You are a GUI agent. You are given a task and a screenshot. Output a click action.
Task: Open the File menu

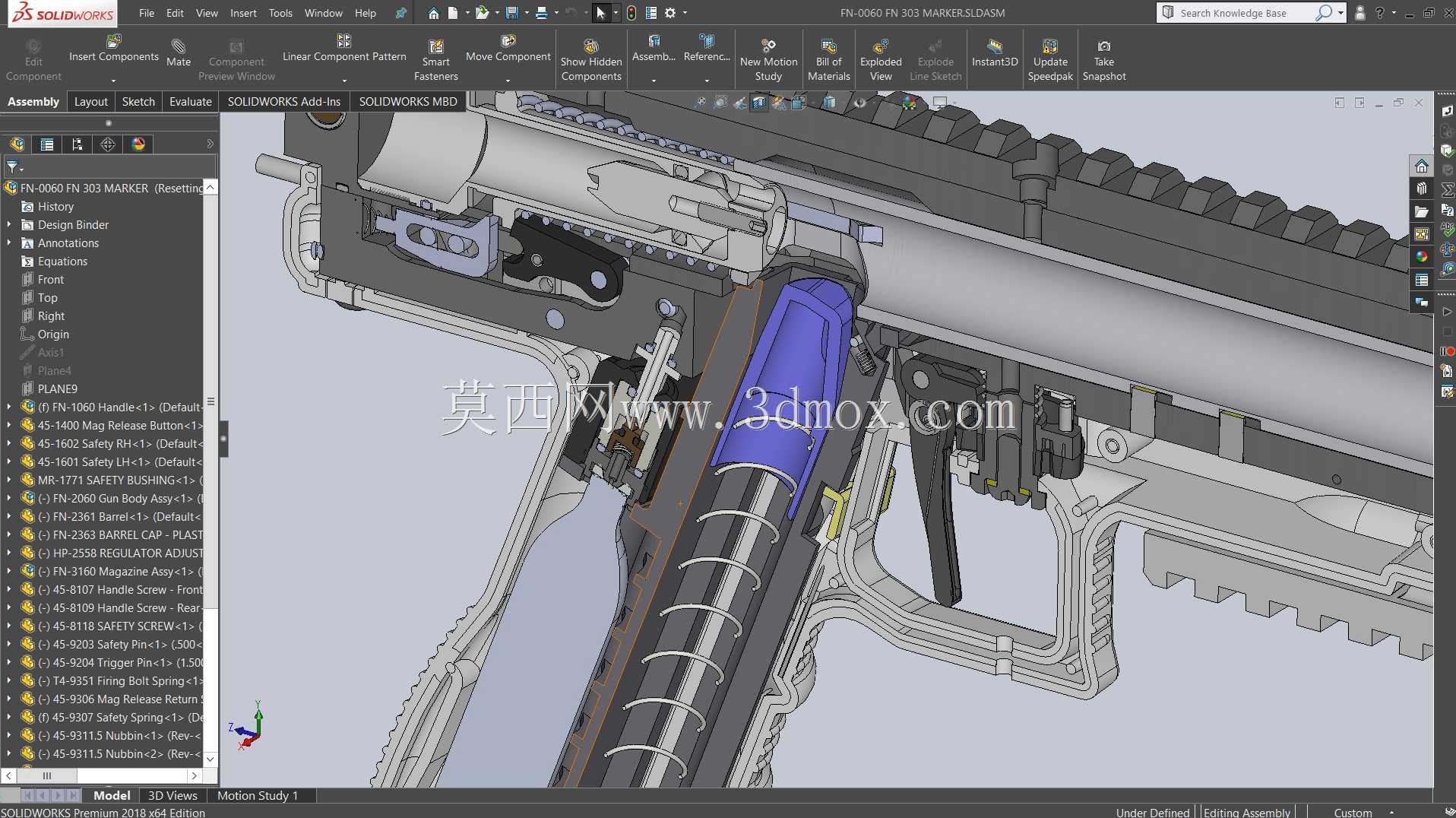[x=147, y=13]
